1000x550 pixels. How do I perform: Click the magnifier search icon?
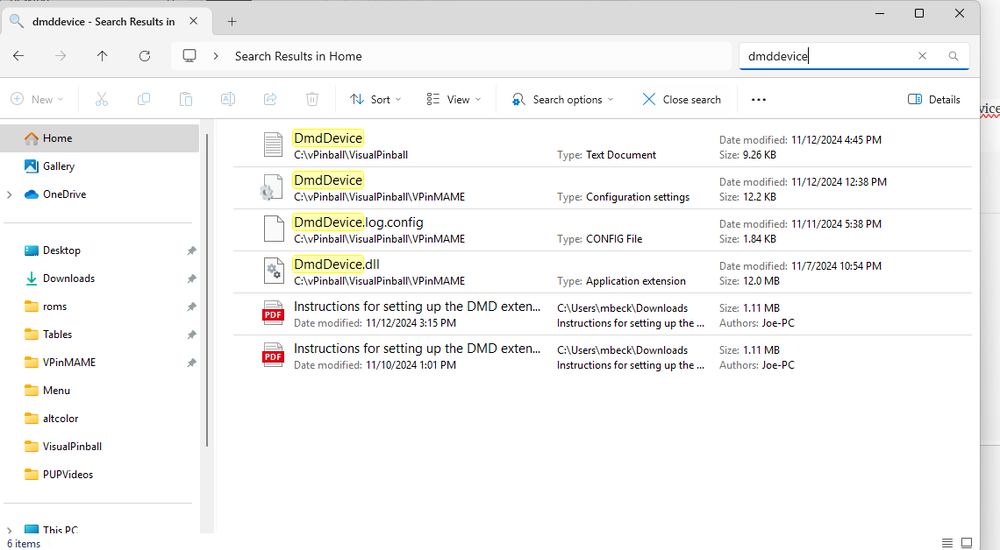(953, 56)
